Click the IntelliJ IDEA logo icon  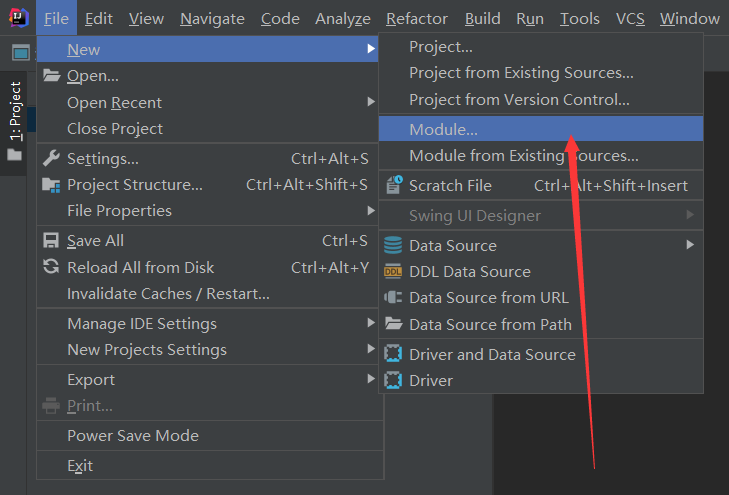tap(19, 17)
